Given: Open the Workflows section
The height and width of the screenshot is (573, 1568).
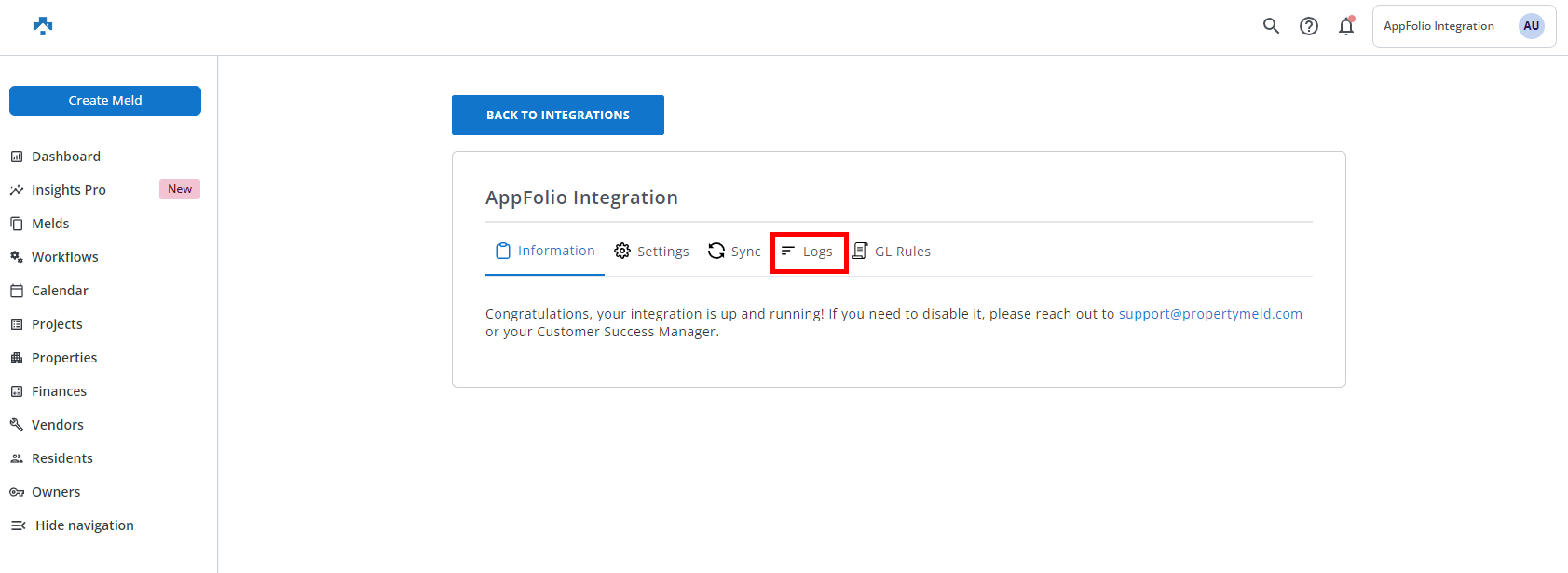Looking at the screenshot, I should click(x=64, y=257).
